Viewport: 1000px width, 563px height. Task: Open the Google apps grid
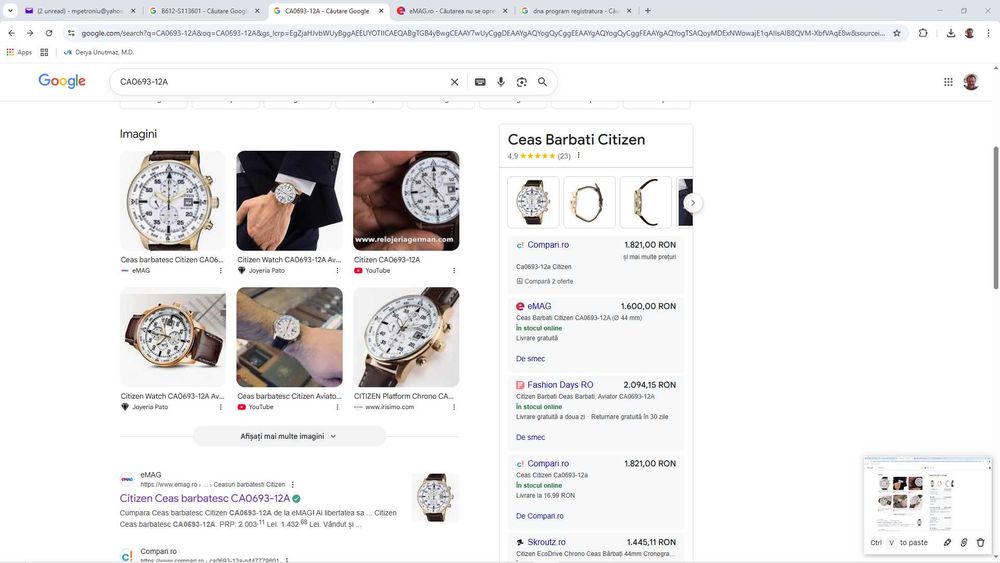pos(948,82)
